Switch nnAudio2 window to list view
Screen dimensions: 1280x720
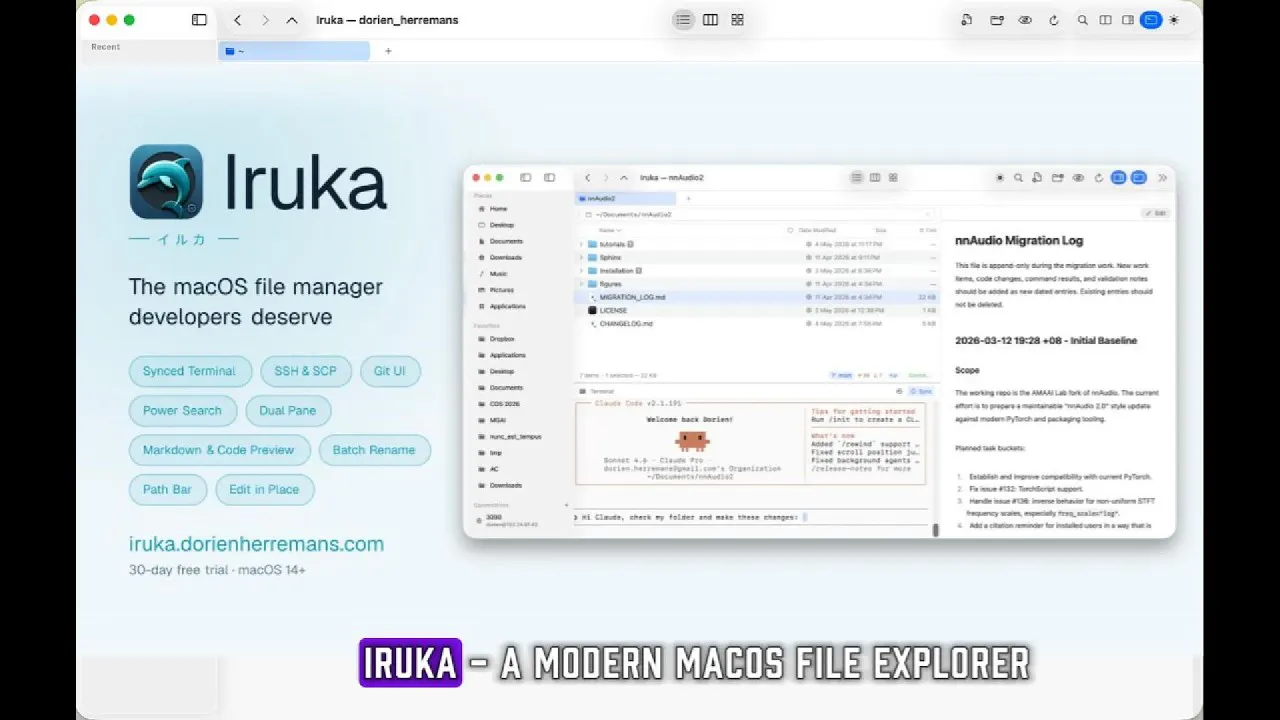tap(856, 178)
